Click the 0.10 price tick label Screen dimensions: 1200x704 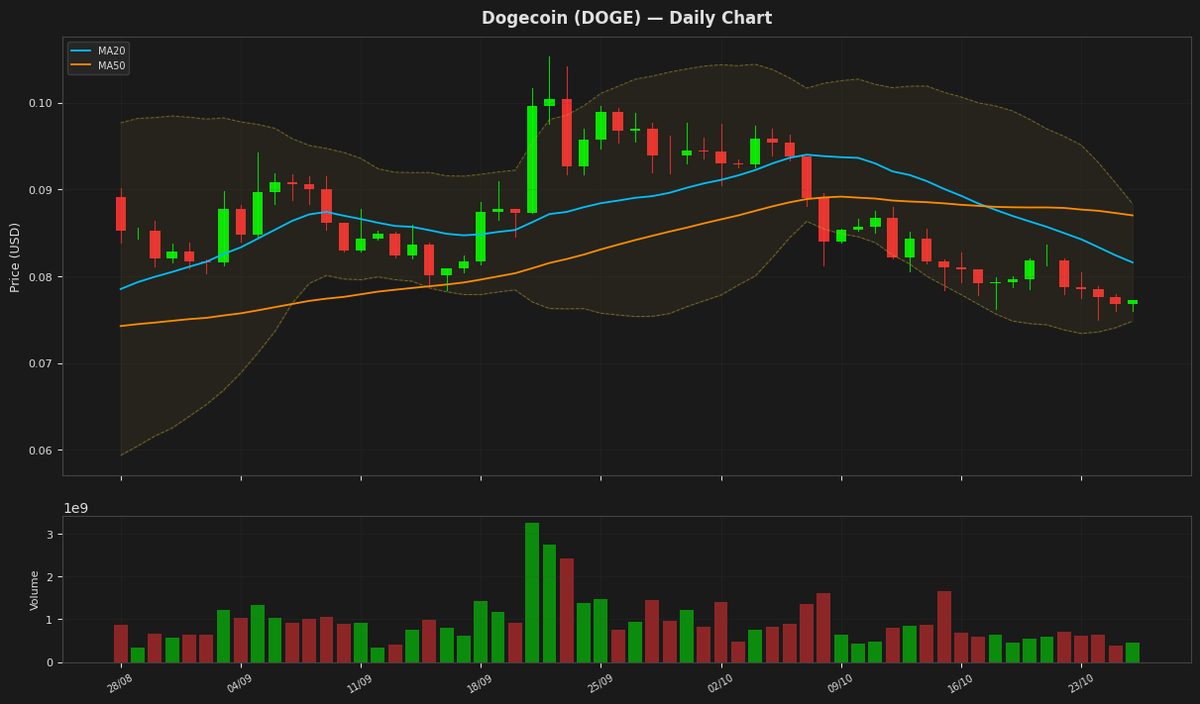point(41,104)
